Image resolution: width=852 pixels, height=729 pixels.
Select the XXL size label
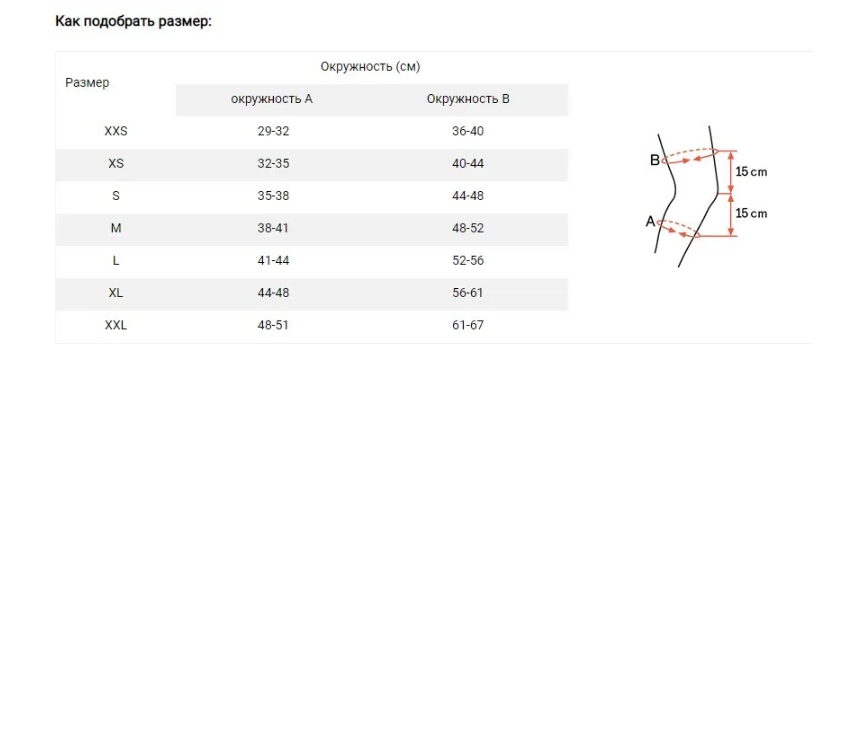coord(116,325)
